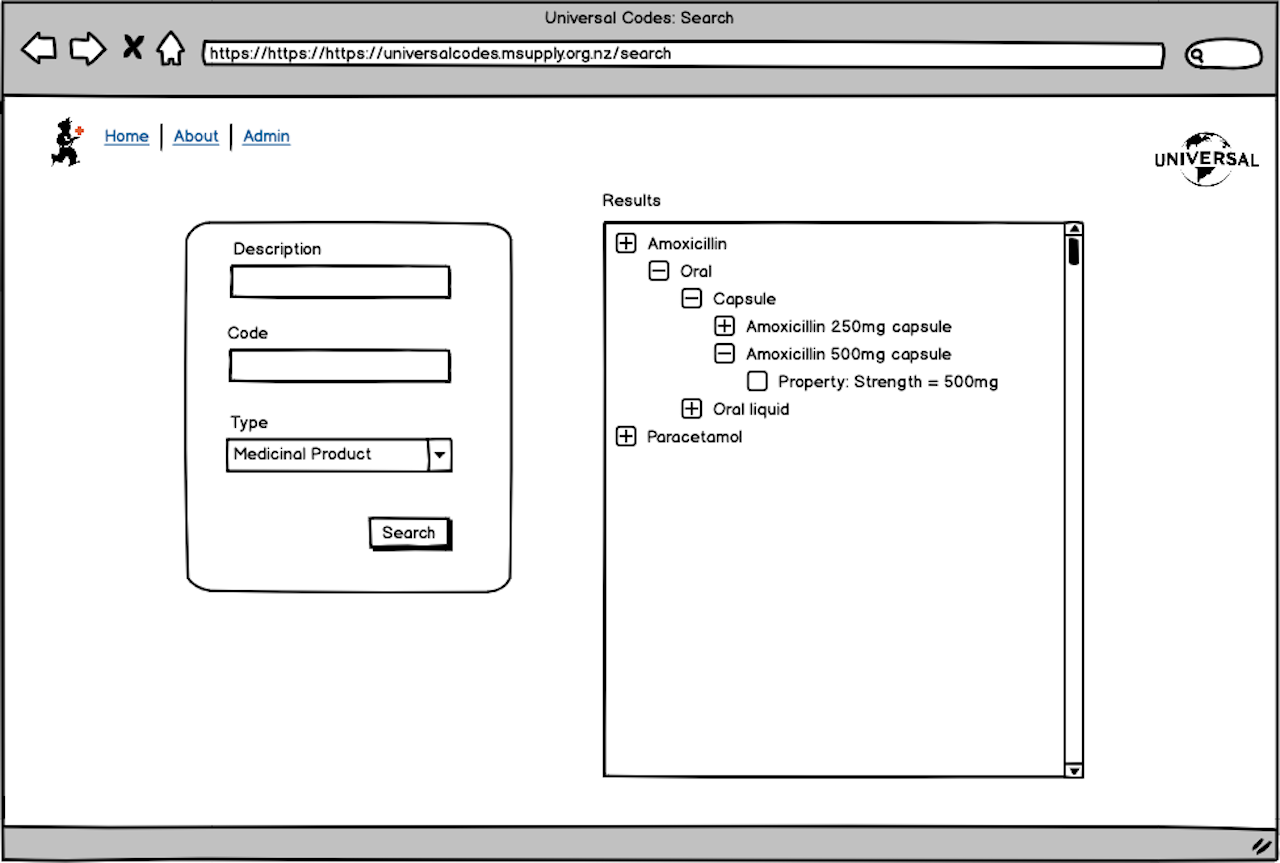This screenshot has width=1280, height=863.
Task: Collapse the Capsule tree node
Action: [x=691, y=298]
